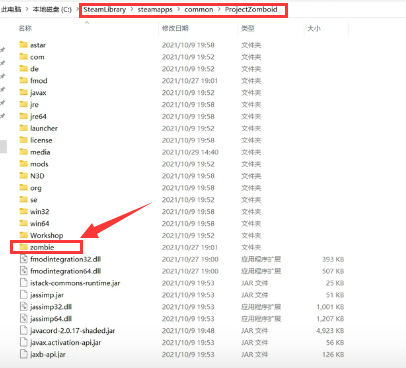This screenshot has height=368, width=406.
Task: Select the win64 folder icon
Action: (23, 223)
